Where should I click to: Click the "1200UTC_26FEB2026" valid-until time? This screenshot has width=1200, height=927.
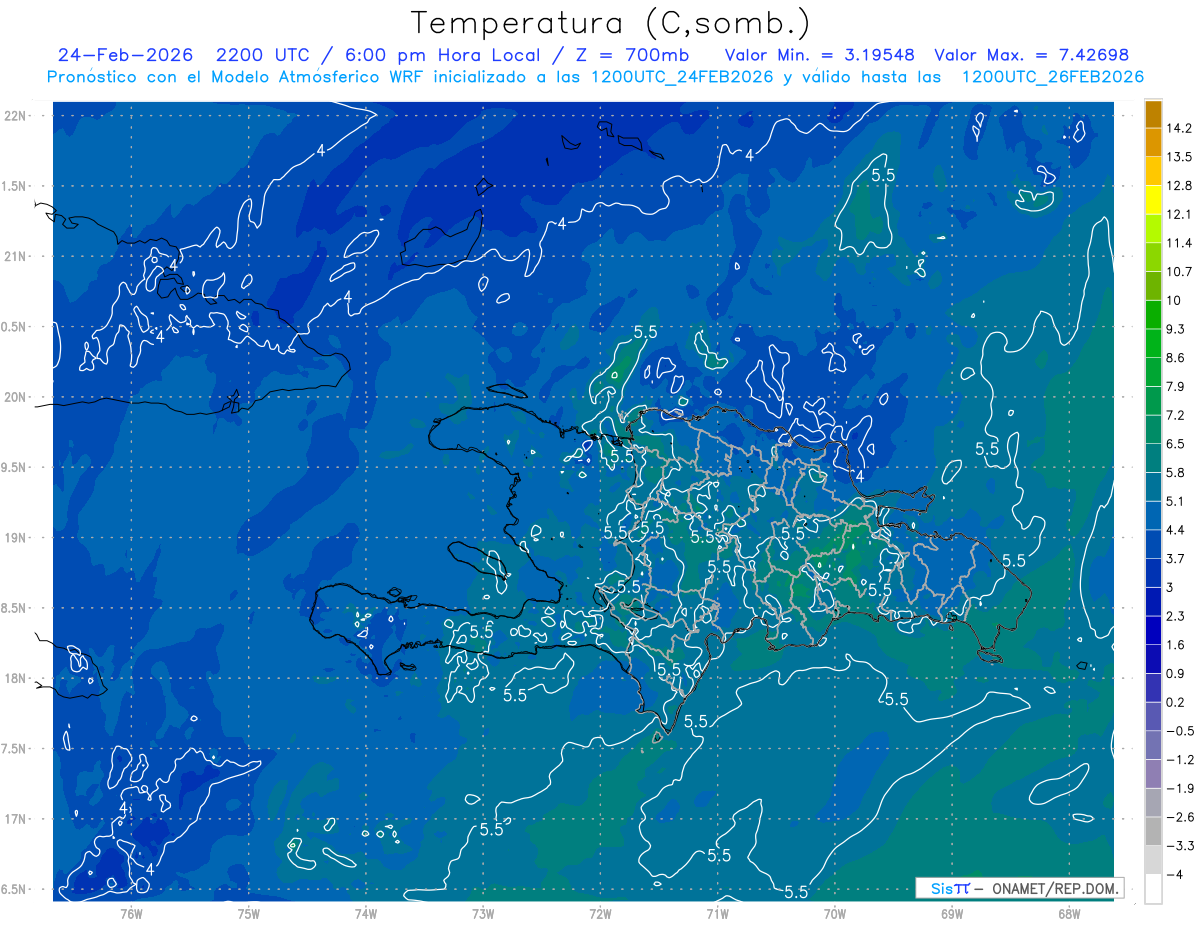click(1052, 77)
